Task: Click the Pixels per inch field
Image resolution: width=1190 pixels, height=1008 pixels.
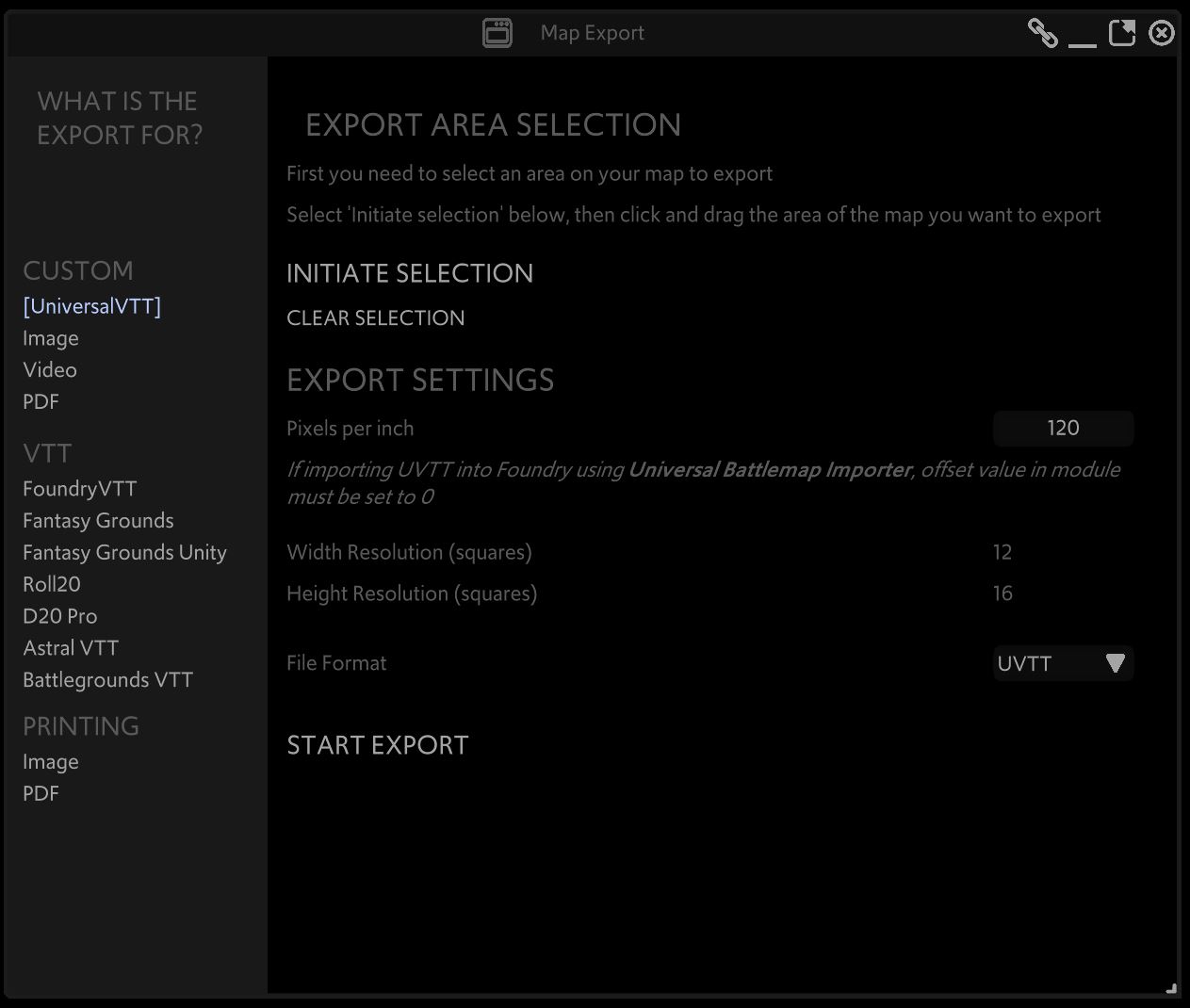Action: (x=1063, y=429)
